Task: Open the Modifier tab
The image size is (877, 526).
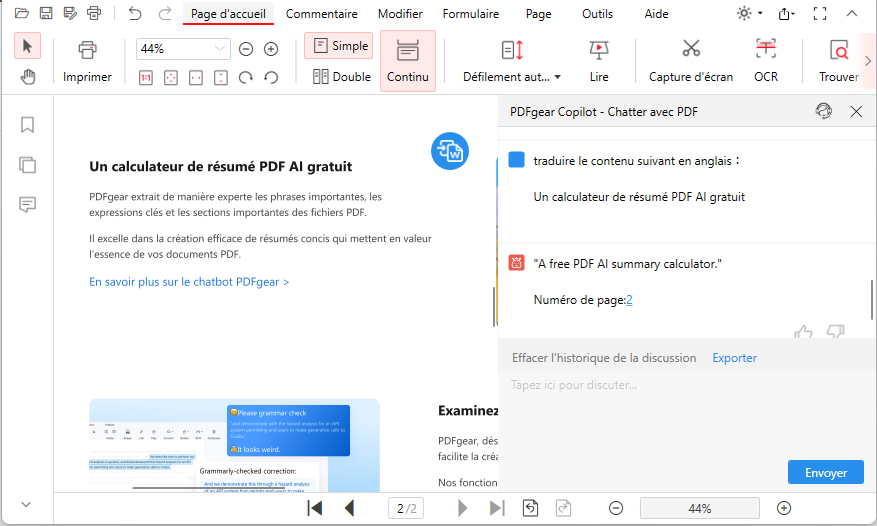Action: click(x=400, y=13)
